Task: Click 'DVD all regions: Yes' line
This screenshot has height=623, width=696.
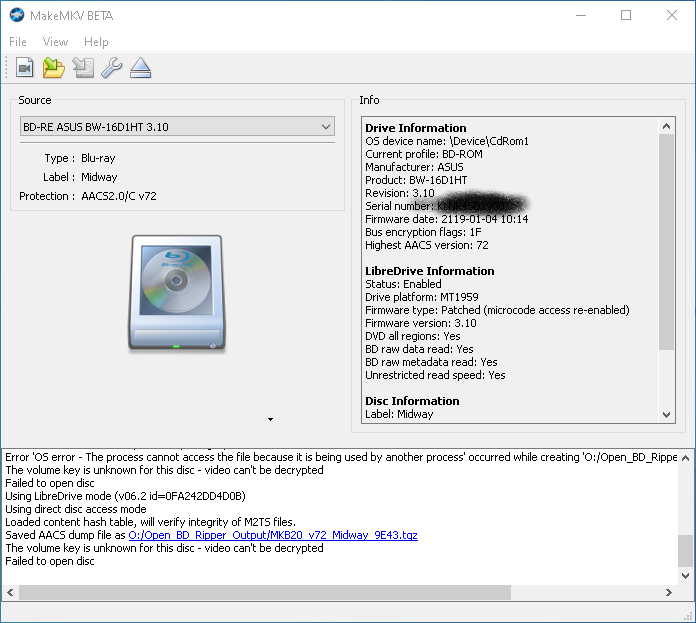Action: point(413,336)
